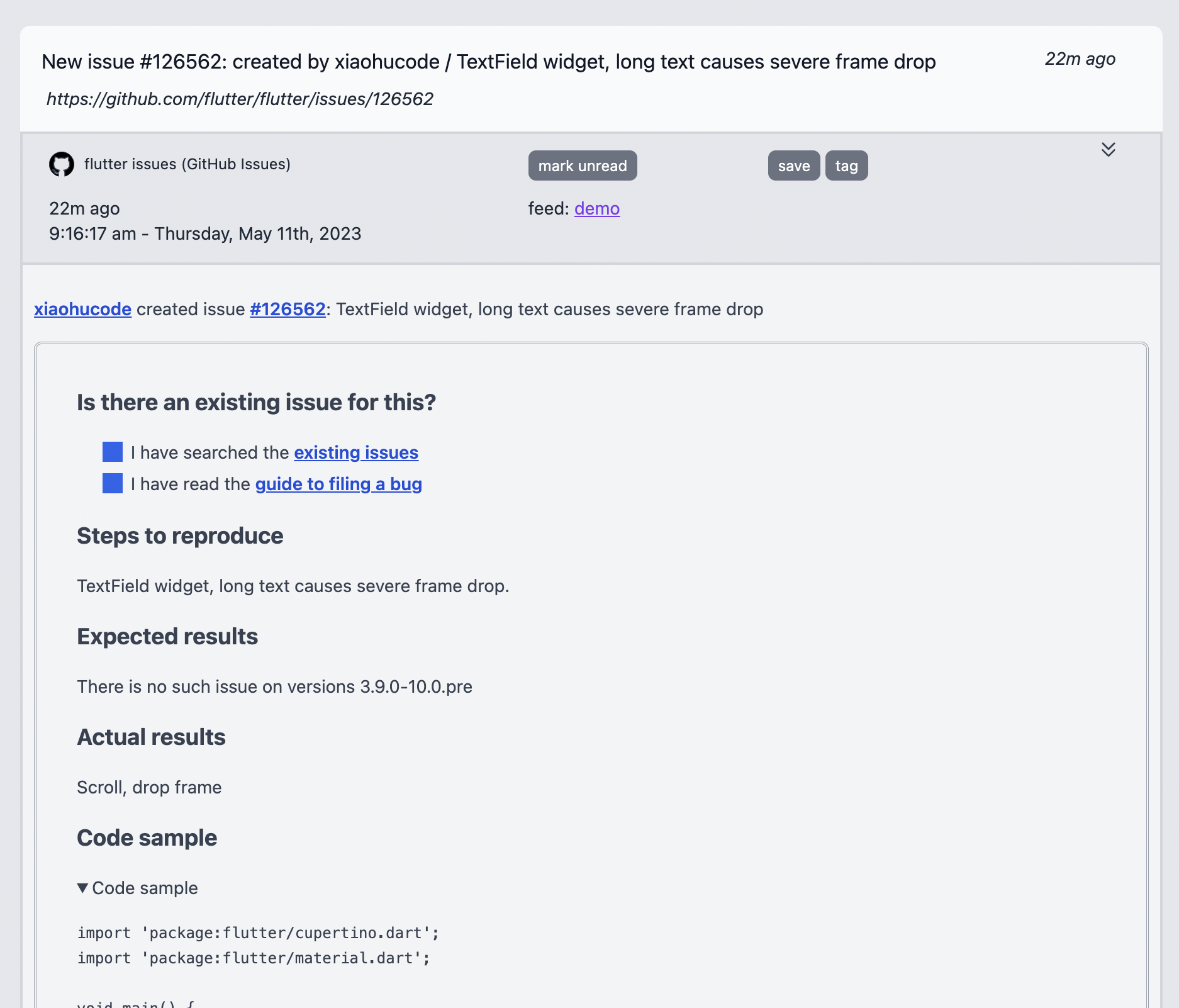
Task: Click the 'Scroll, drop frame' text
Action: click(149, 787)
